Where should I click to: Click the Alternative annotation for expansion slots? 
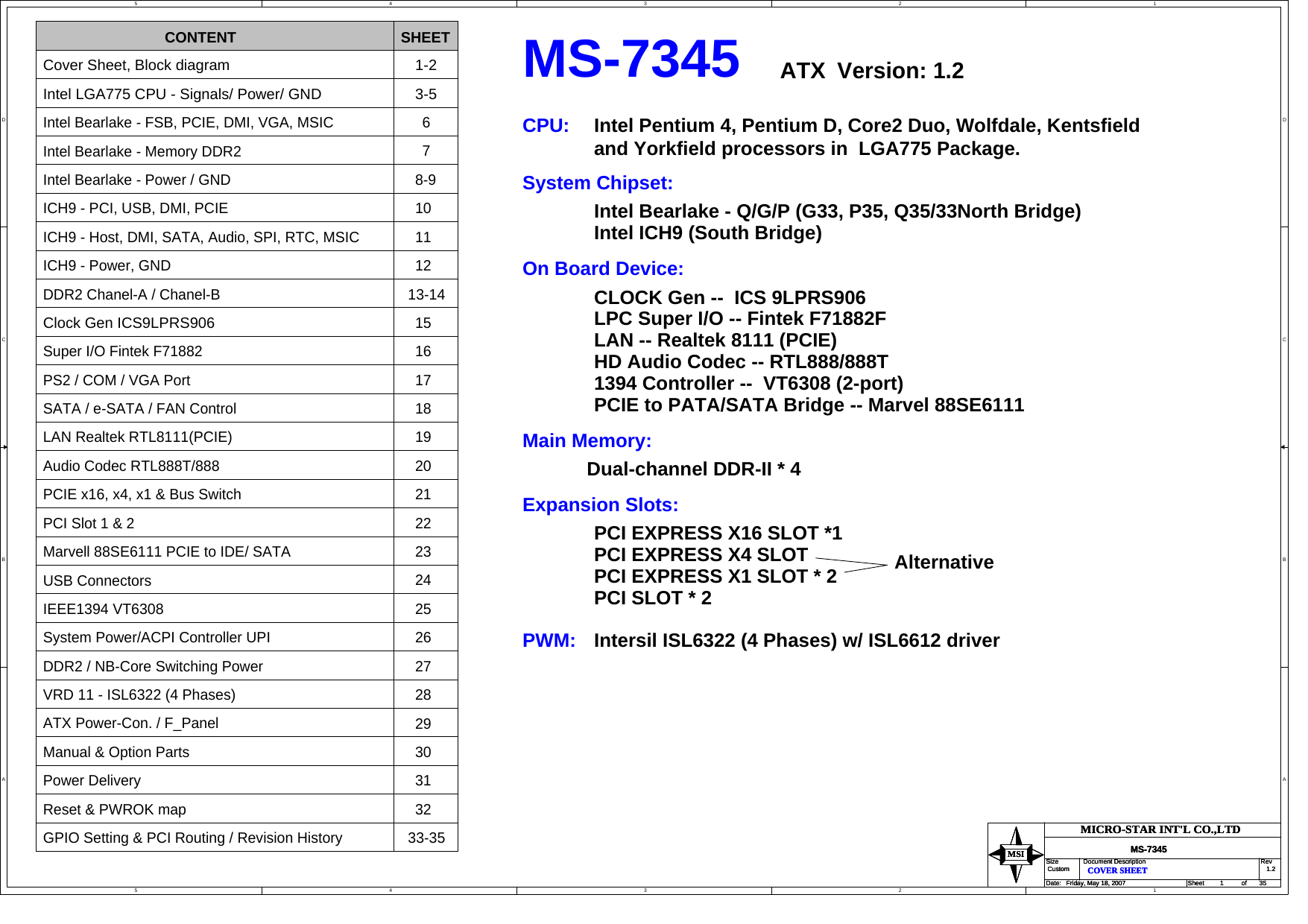pyautogui.click(x=944, y=563)
